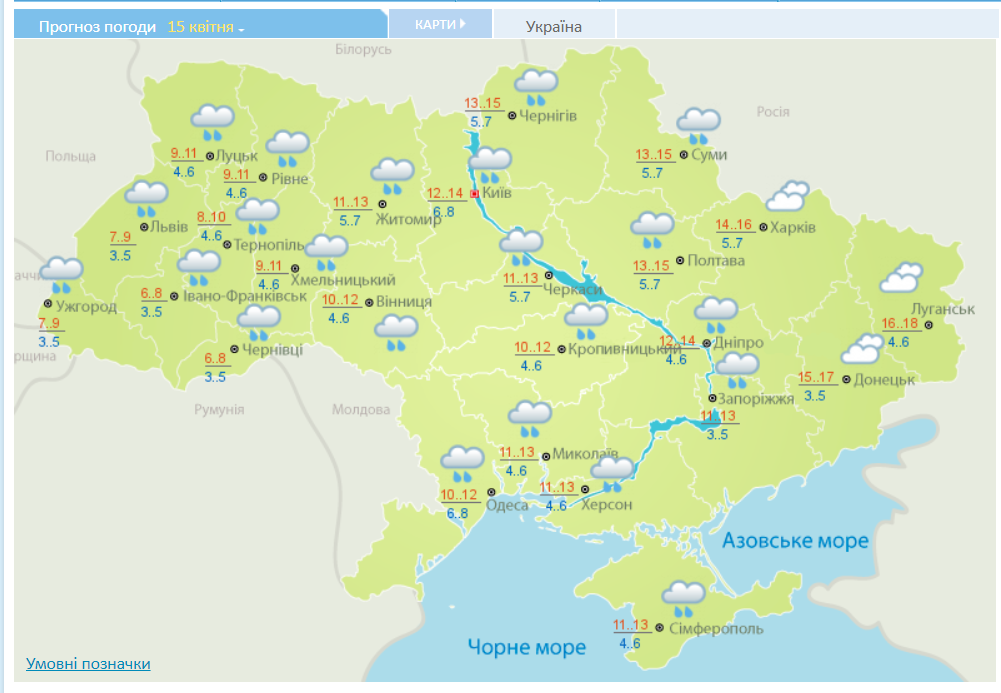Click the rain cloud icon above Черкаси

[x=521, y=247]
